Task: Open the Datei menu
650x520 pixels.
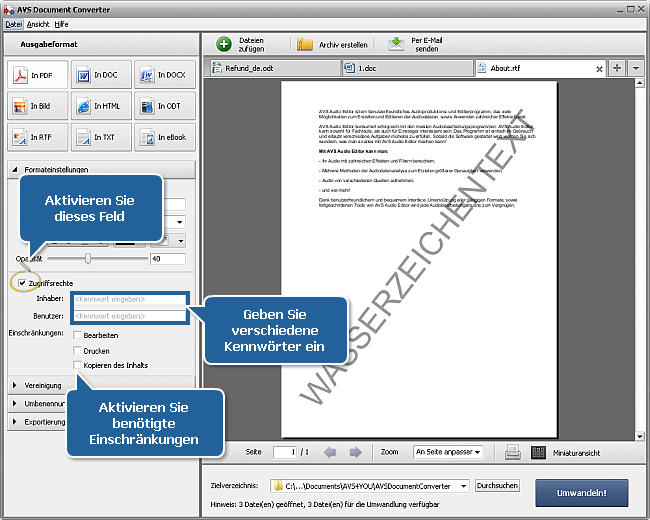Action: 14,24
